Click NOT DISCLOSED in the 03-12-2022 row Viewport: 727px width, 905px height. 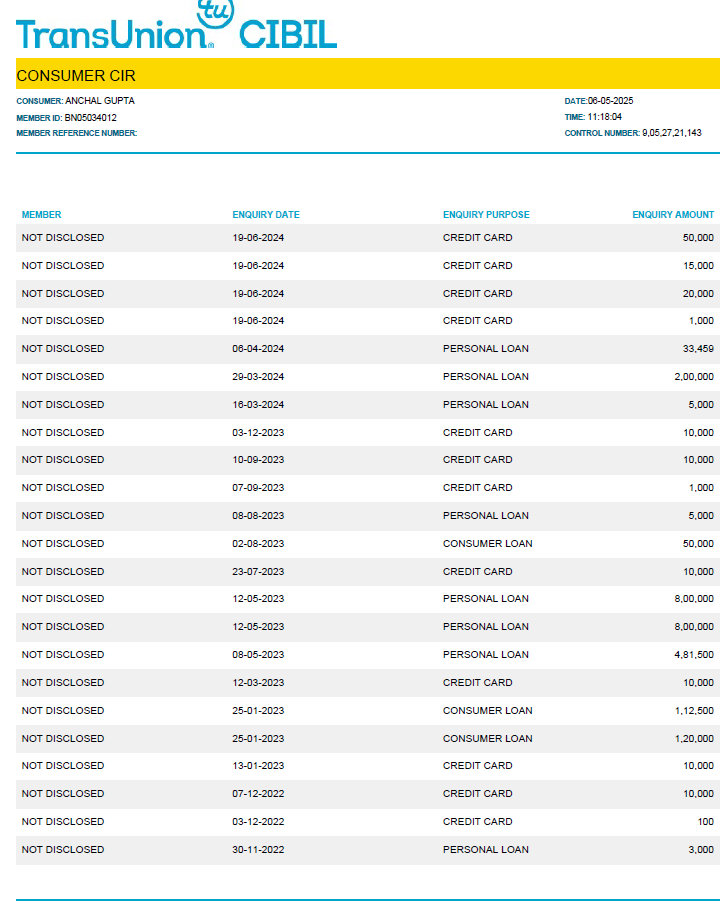pyautogui.click(x=63, y=822)
